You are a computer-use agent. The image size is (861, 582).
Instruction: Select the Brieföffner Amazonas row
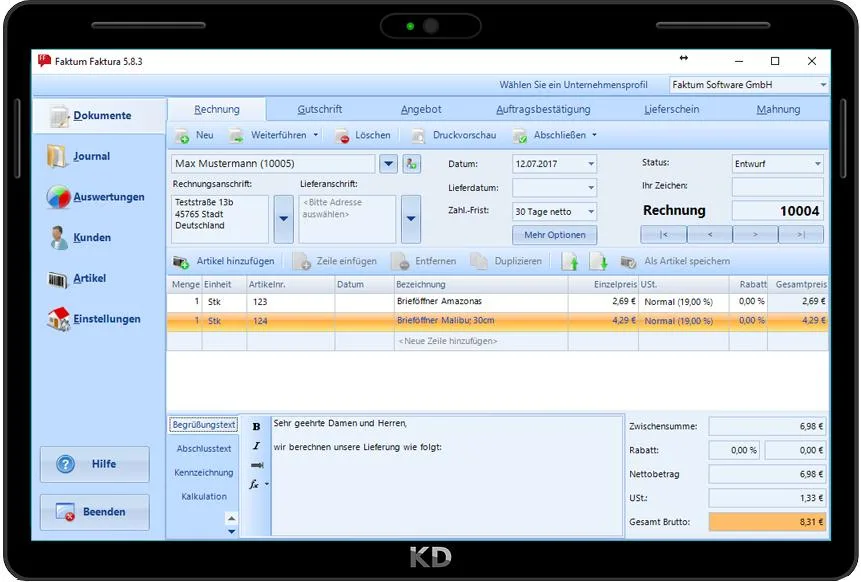(497, 301)
